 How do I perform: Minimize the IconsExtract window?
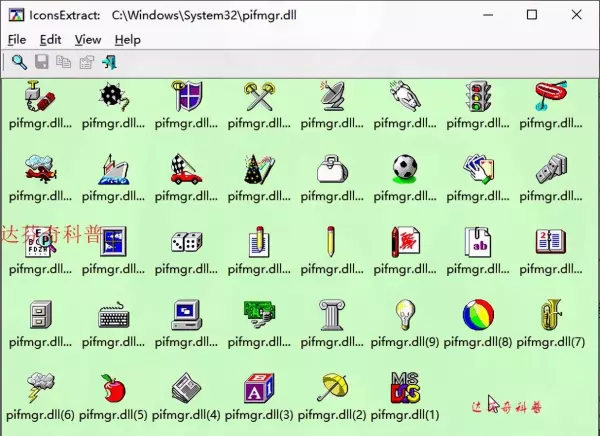coord(488,15)
